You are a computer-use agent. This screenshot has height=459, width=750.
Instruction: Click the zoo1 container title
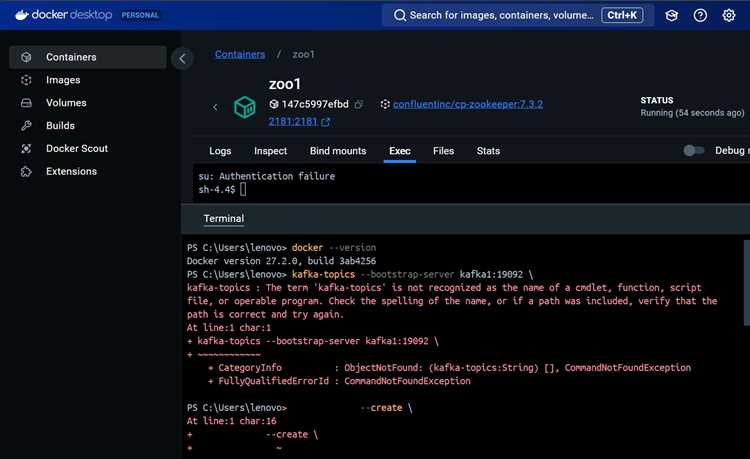tap(285, 84)
